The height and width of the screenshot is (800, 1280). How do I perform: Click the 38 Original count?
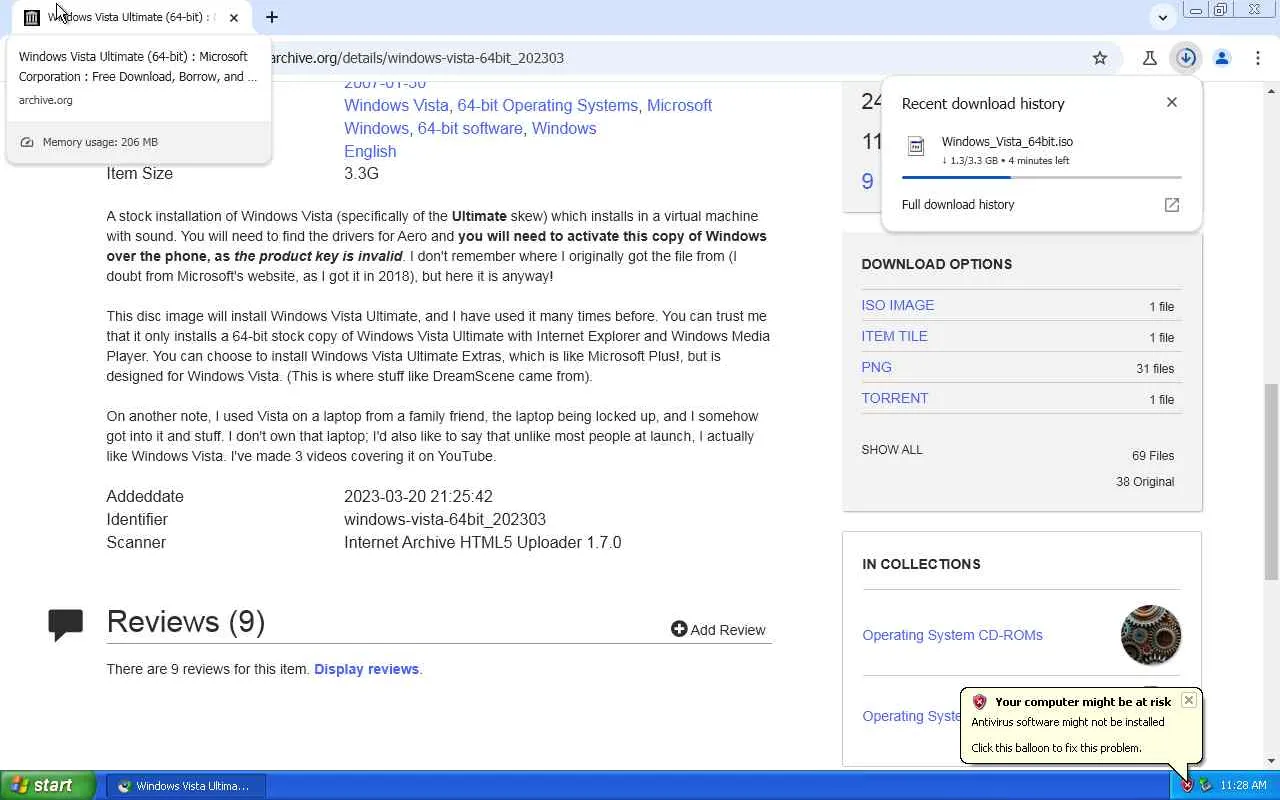(x=1145, y=482)
